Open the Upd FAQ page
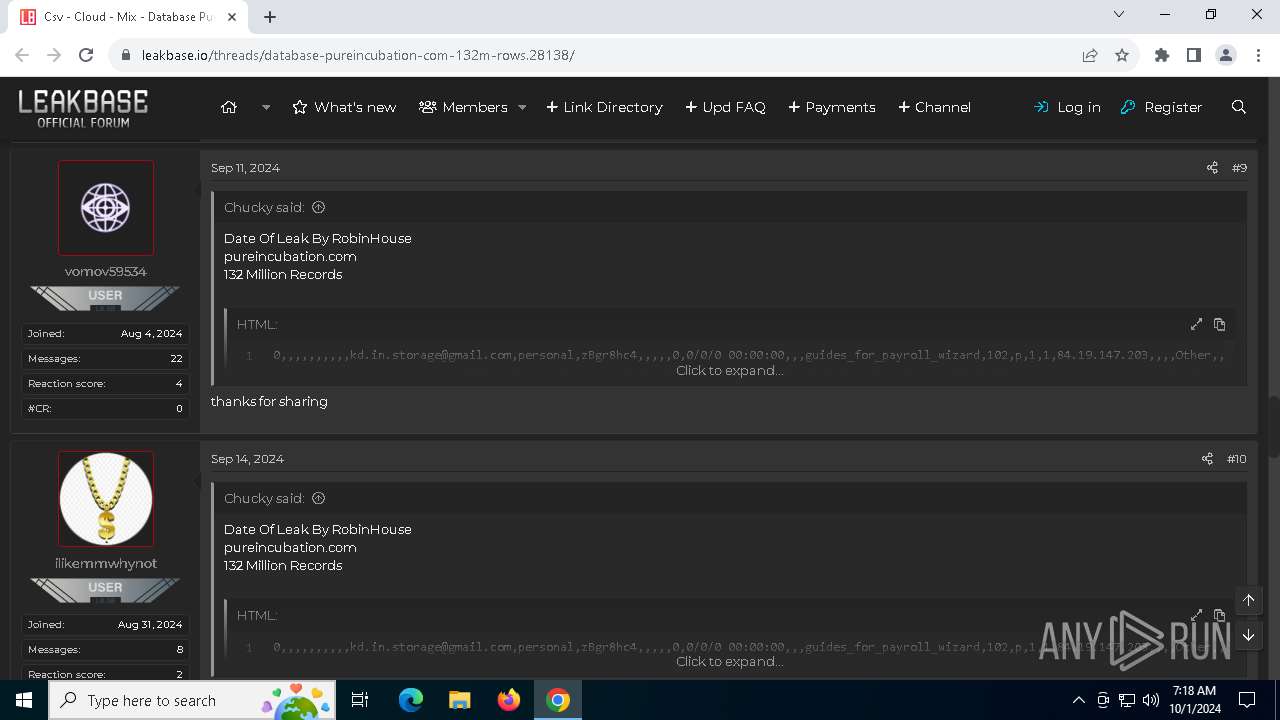Viewport: 1280px width, 720px height. pyautogui.click(x=725, y=107)
